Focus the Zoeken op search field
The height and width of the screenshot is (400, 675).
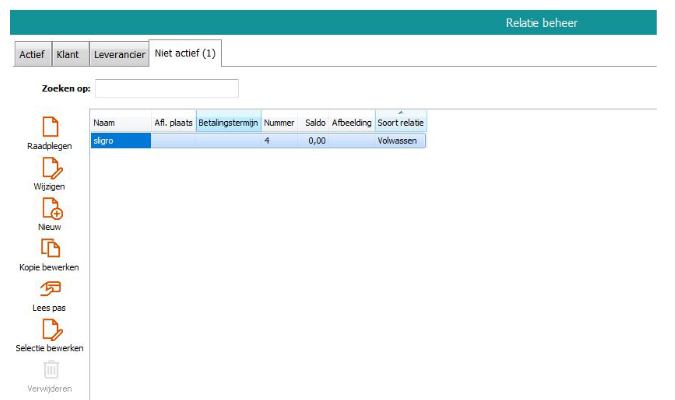pyautogui.click(x=166, y=88)
